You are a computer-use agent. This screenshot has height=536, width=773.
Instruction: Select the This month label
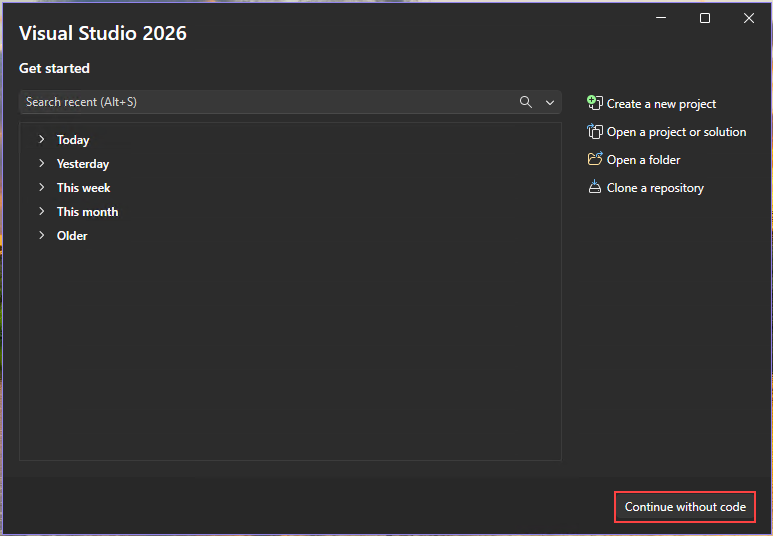(87, 212)
